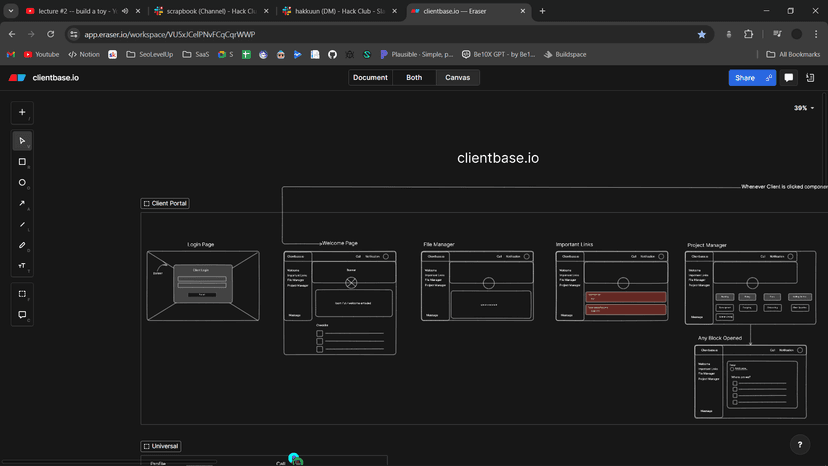The image size is (828, 466).
Task: Mute the lecture #2 YouTube tab audio
Action: 125,11
